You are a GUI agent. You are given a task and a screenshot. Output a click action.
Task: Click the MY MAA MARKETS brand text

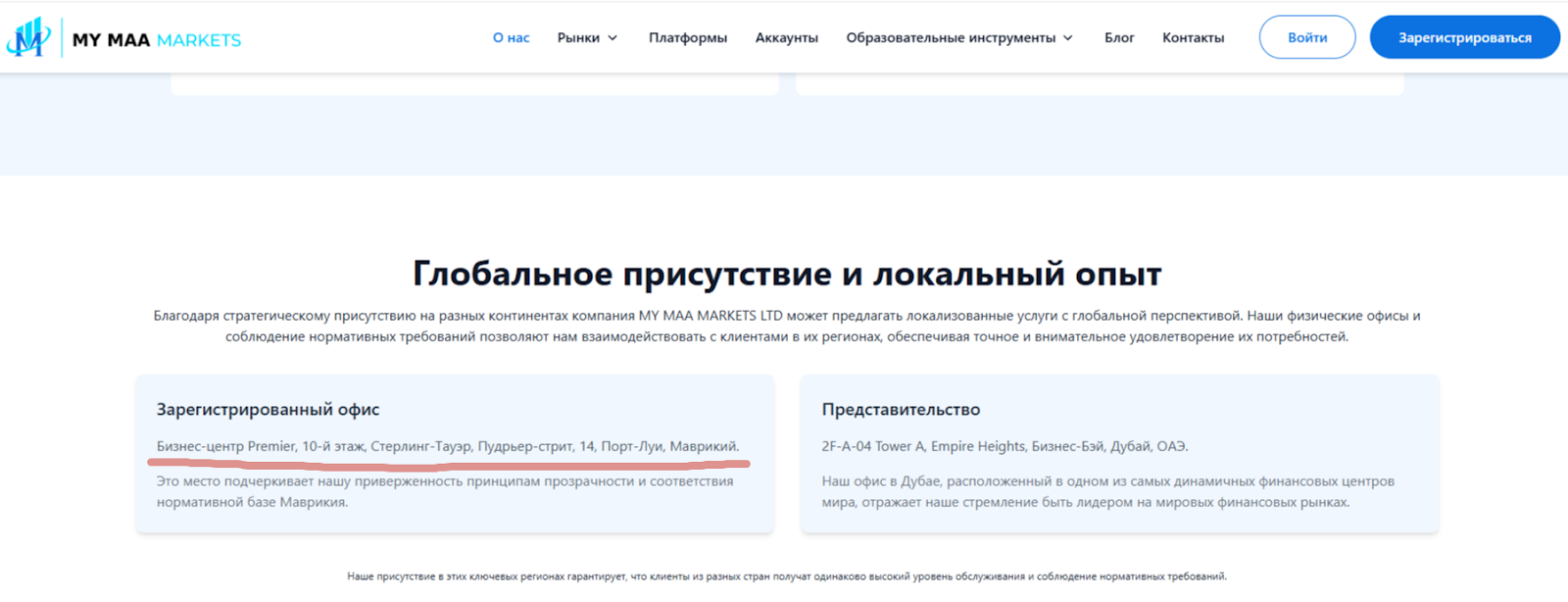tap(157, 40)
